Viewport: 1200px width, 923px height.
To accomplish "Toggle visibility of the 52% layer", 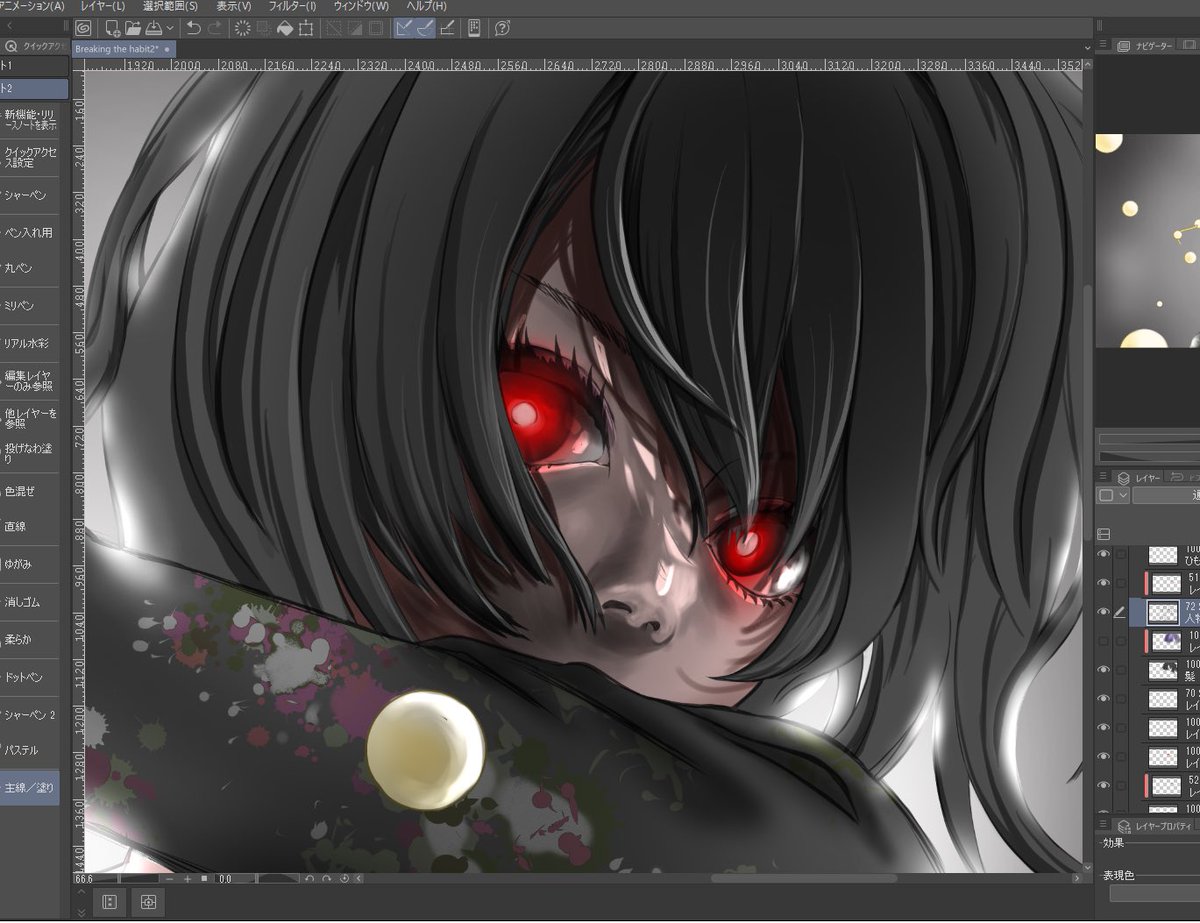I will click(1104, 785).
